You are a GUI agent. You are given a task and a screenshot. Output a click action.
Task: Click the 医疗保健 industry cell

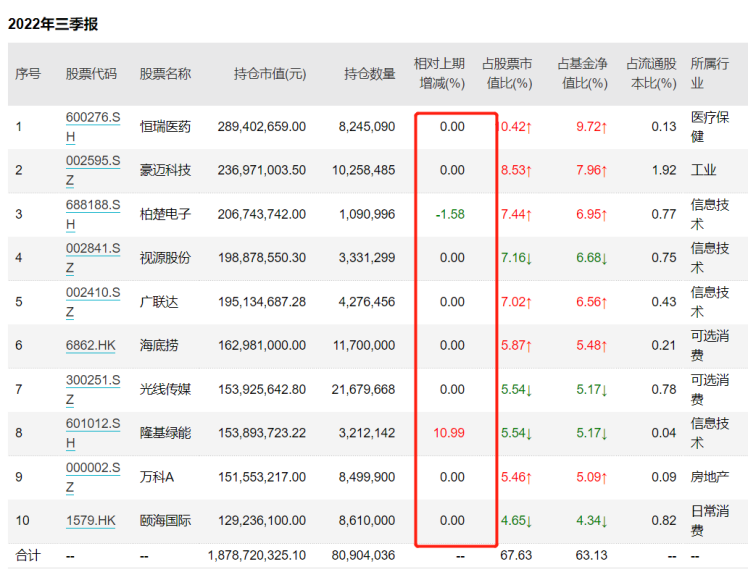coord(710,127)
